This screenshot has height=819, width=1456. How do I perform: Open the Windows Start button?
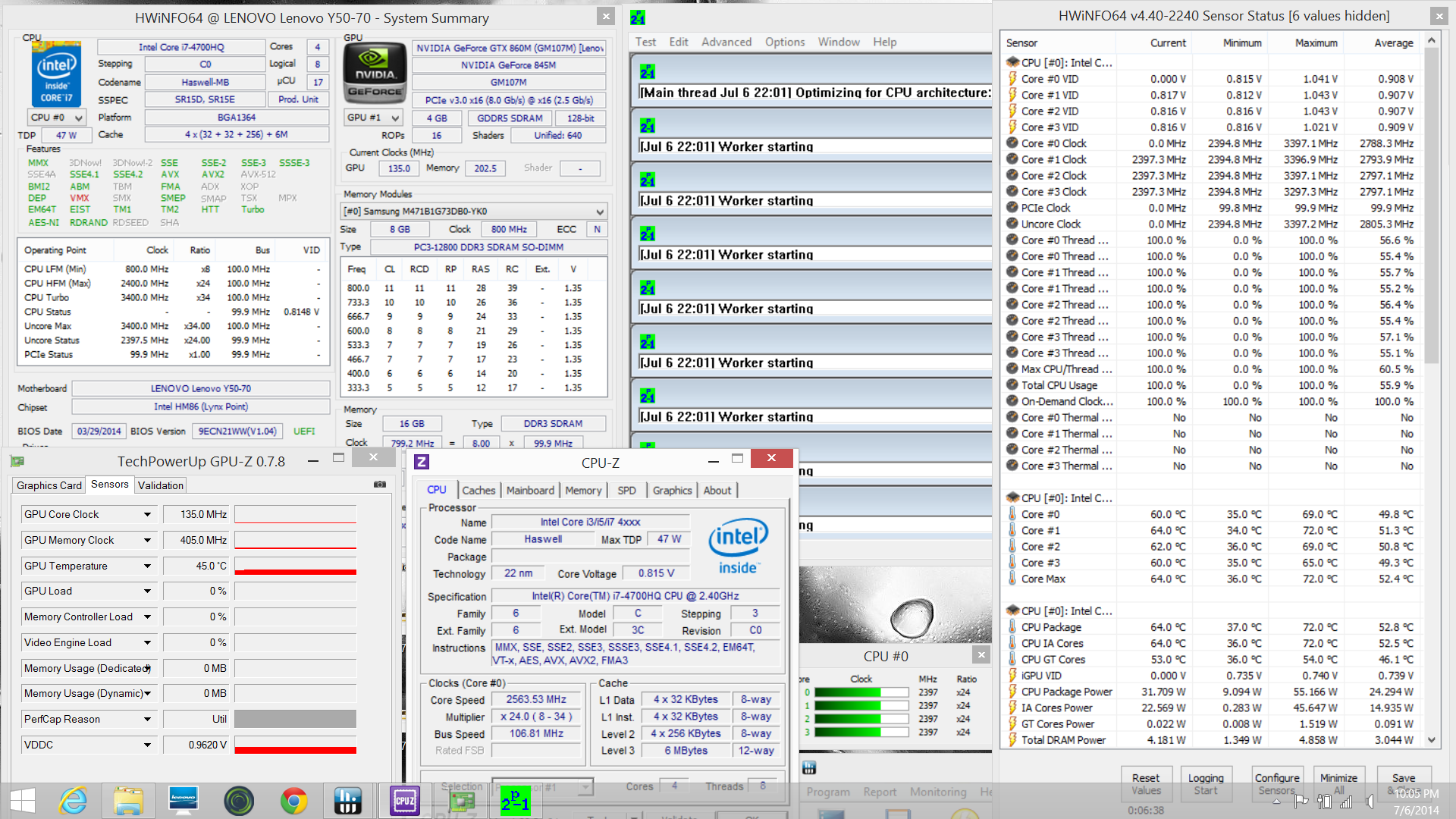coord(23,801)
